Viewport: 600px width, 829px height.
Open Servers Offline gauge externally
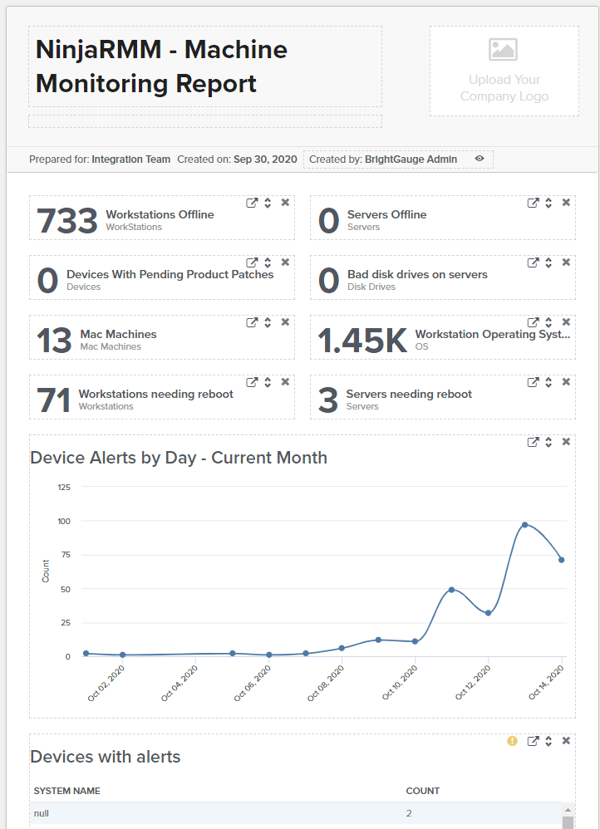click(x=533, y=202)
